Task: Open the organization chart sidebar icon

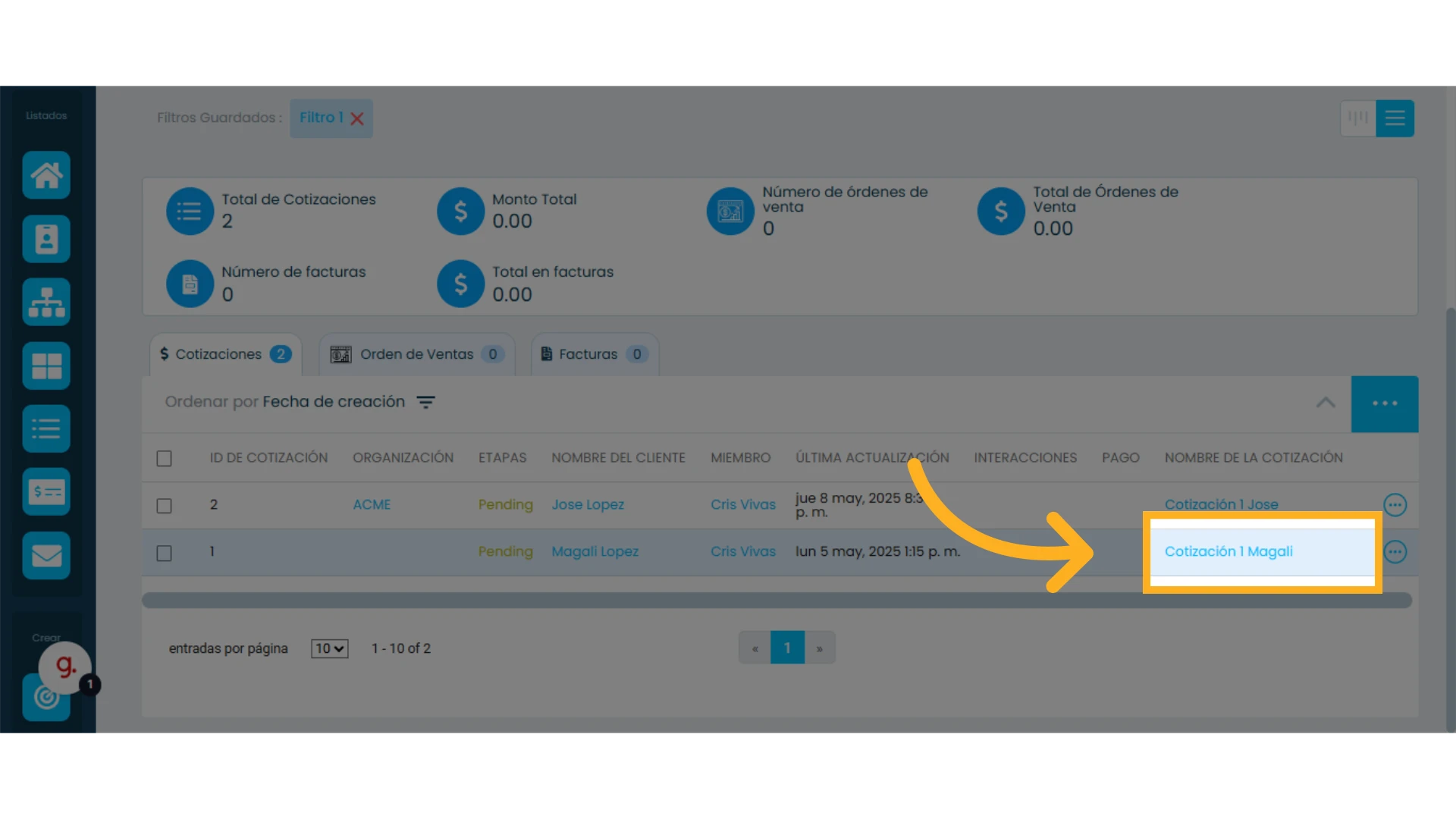Action: pyautogui.click(x=46, y=302)
